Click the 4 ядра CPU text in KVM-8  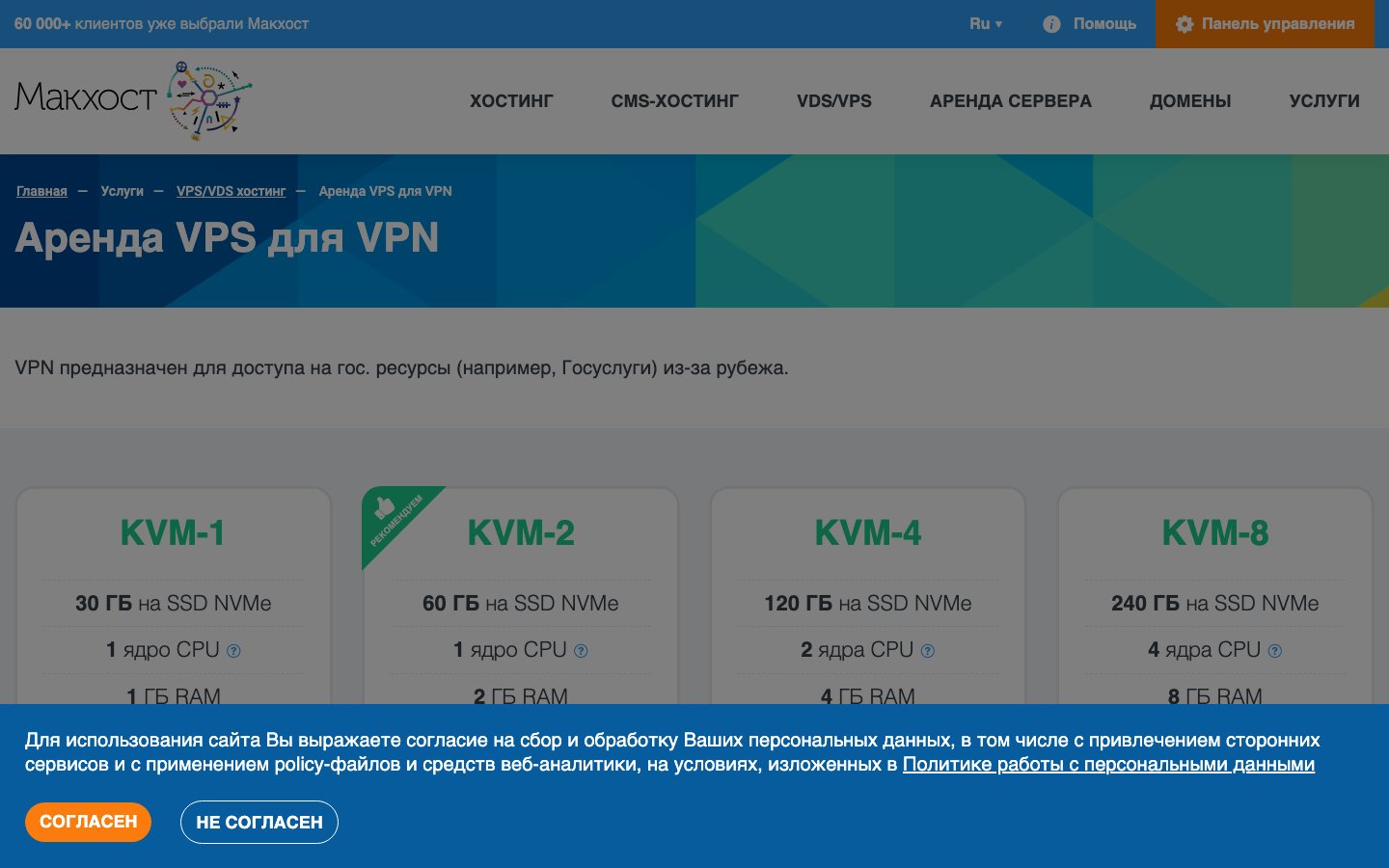pos(1205,651)
